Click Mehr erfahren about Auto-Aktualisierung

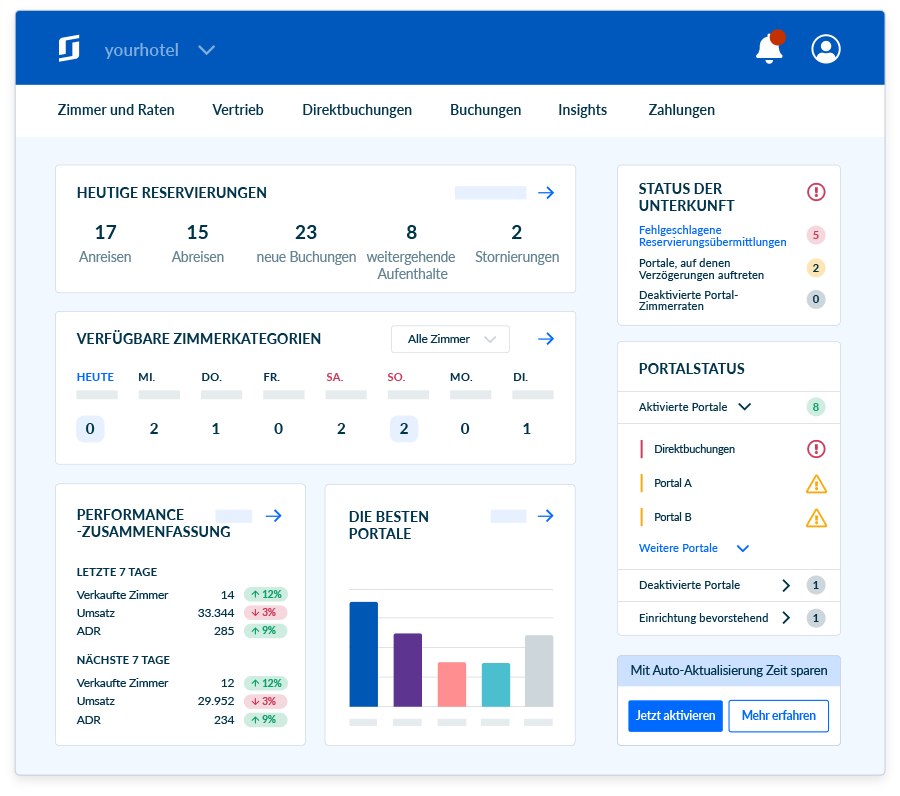(x=778, y=716)
